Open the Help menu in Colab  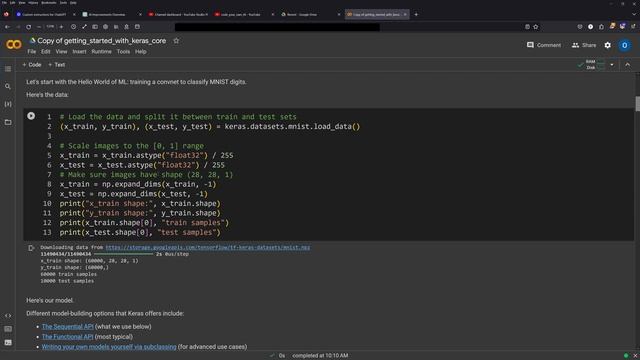(141, 52)
